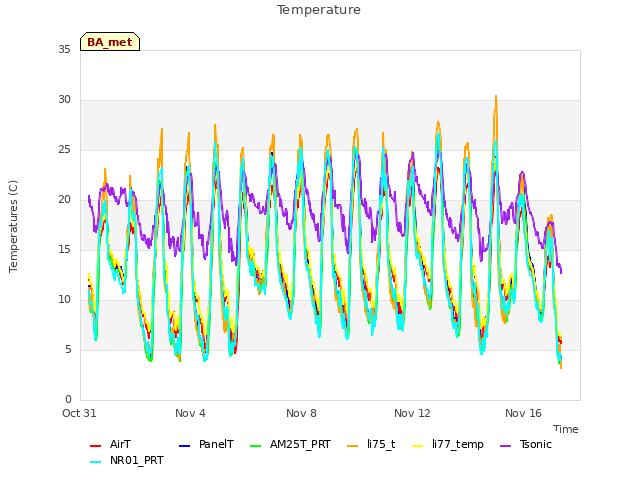Click the BA_met site label badge
The width and height of the screenshot is (640, 480).
tap(110, 42)
